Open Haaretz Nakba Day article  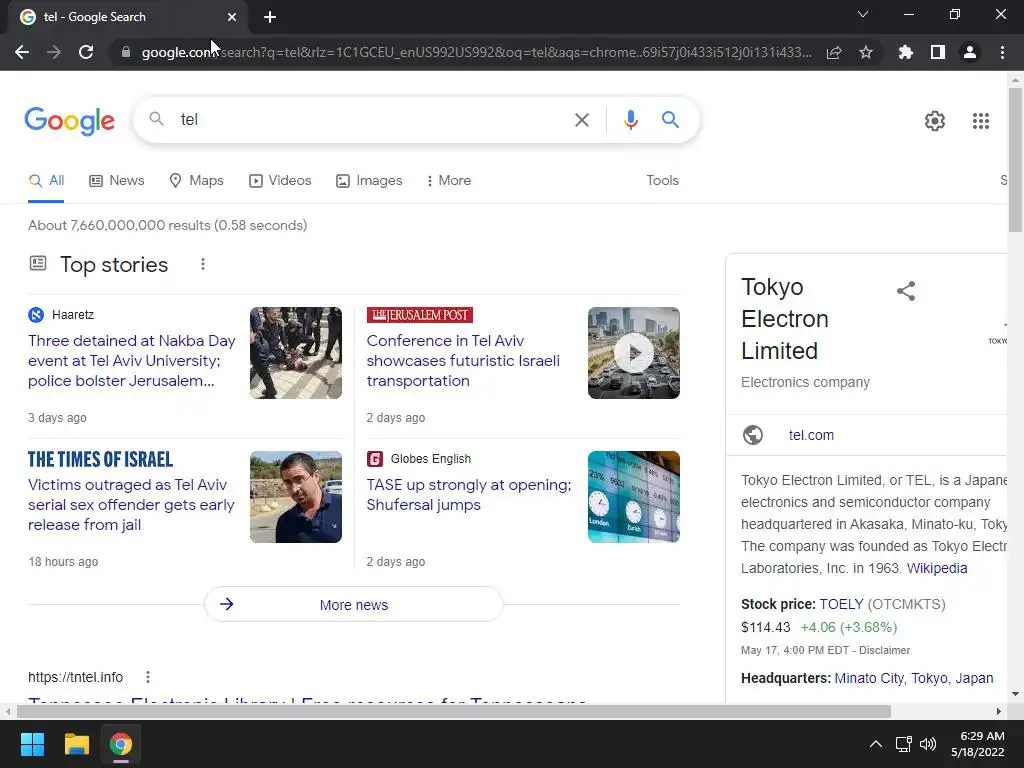[x=132, y=360]
